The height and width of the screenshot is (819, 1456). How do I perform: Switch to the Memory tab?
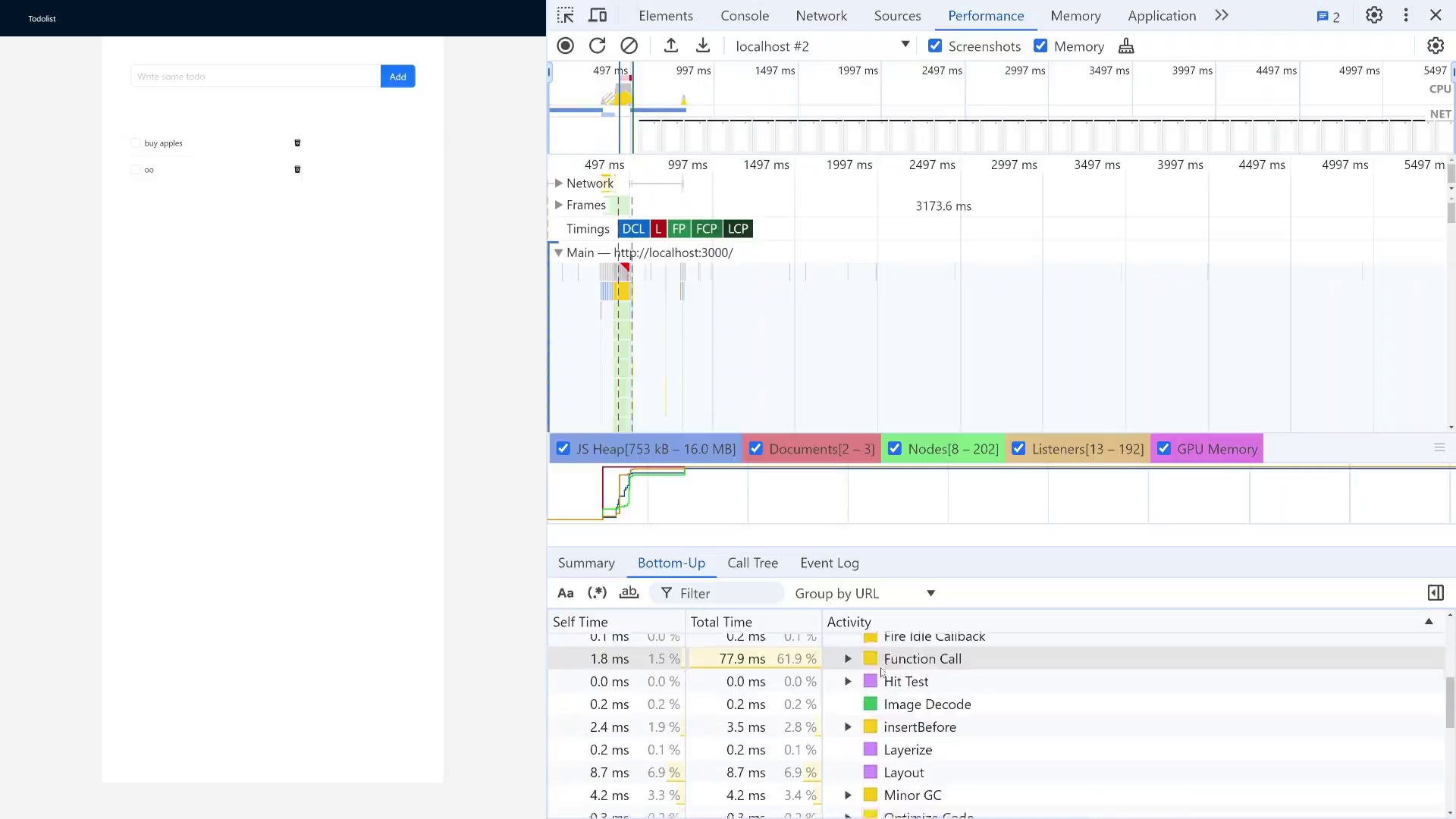[x=1075, y=15]
